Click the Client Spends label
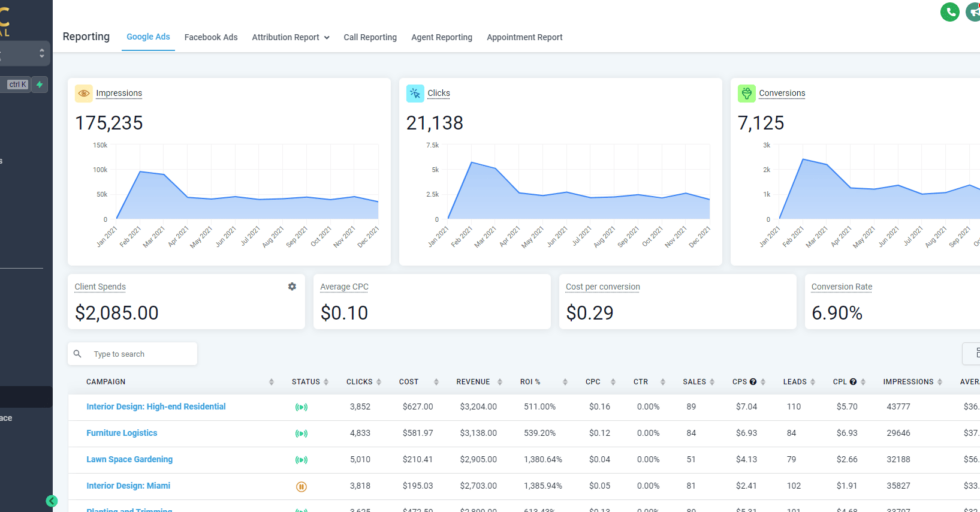Screen dimensions: 980x512 click(x=100, y=287)
